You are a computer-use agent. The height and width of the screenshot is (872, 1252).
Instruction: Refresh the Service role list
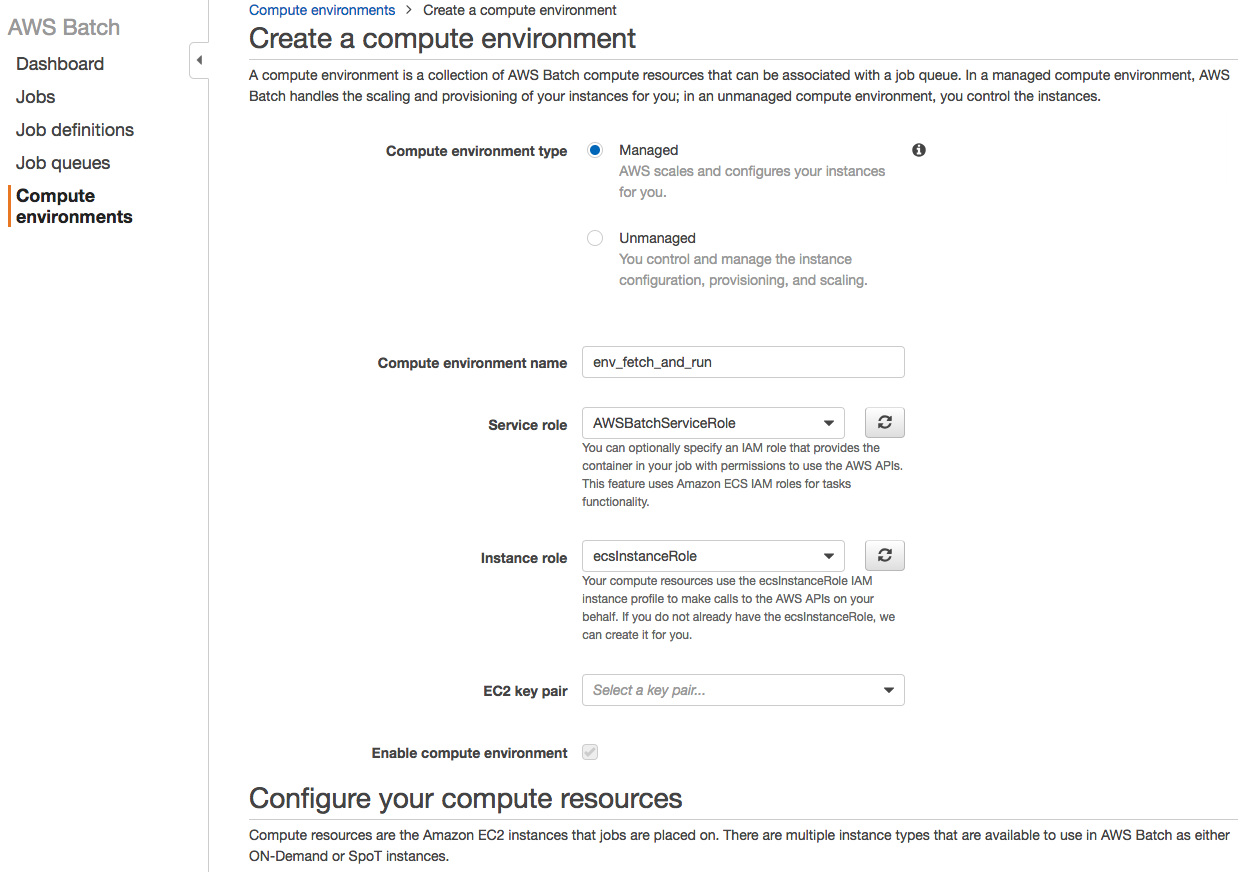[884, 423]
